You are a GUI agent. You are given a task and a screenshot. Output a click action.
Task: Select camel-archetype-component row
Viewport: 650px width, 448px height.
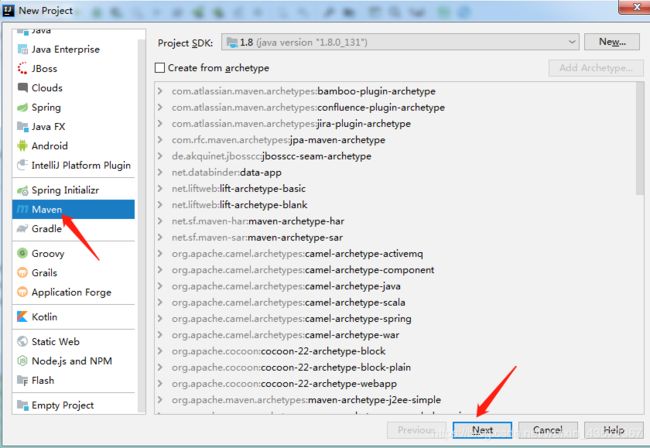(395, 270)
